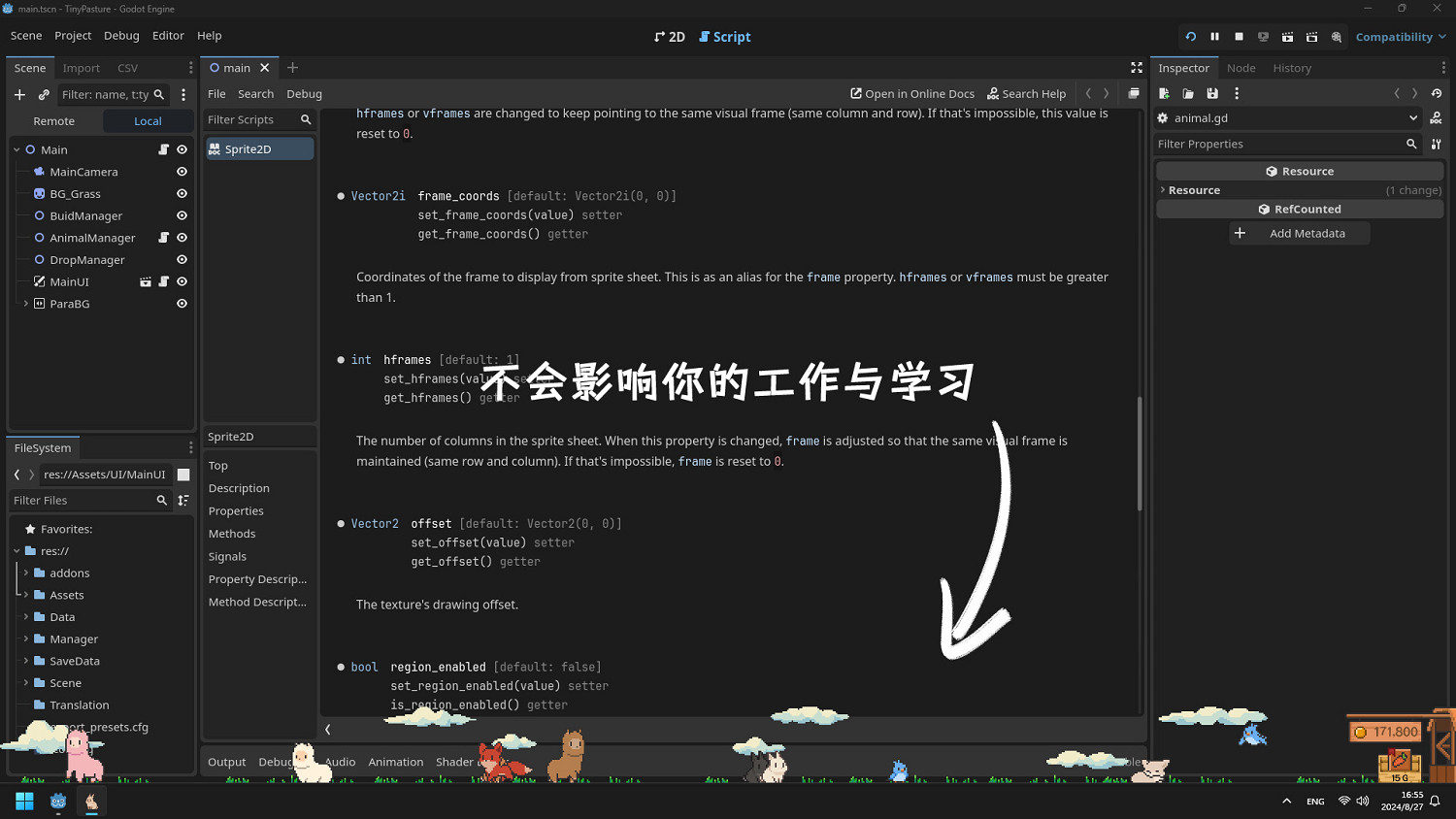The height and width of the screenshot is (819, 1456).
Task: Open the script attached to MainUI
Action: 163,281
